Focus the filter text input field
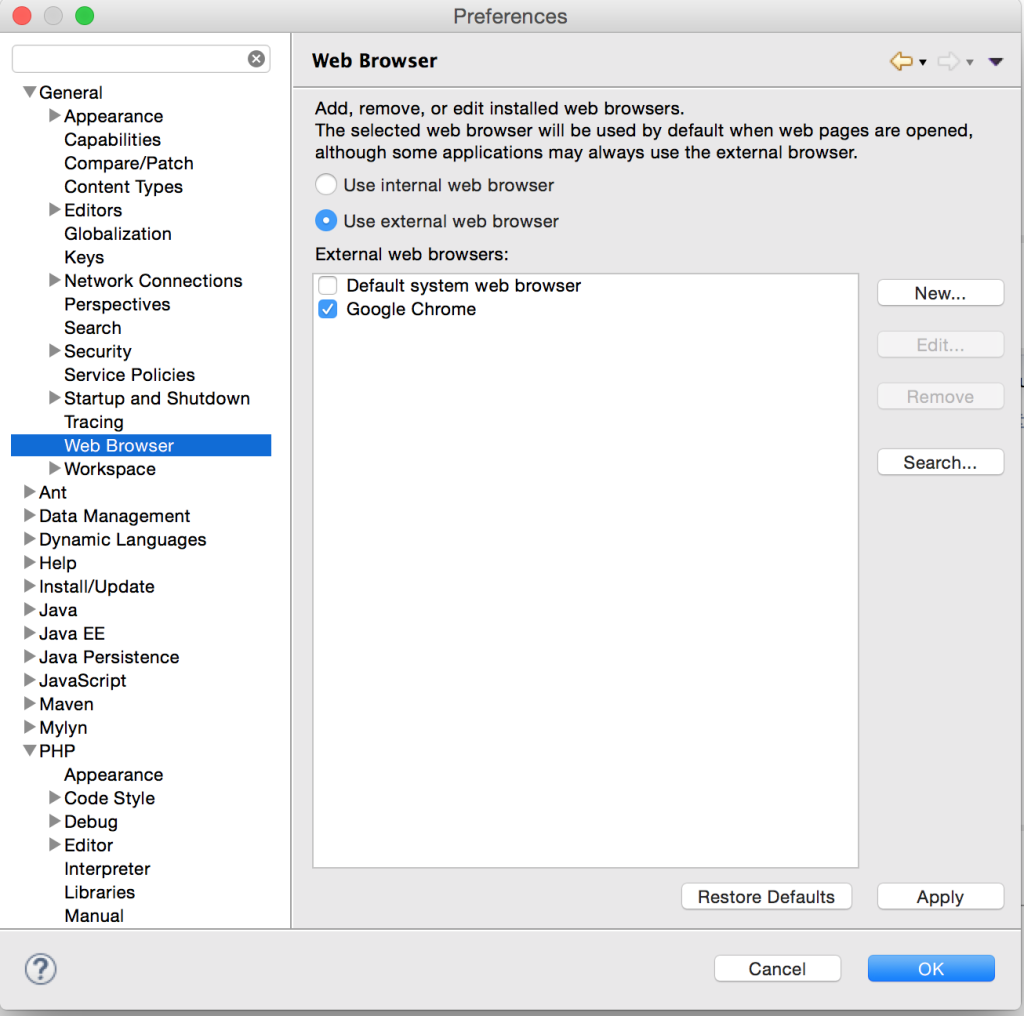 coord(130,59)
